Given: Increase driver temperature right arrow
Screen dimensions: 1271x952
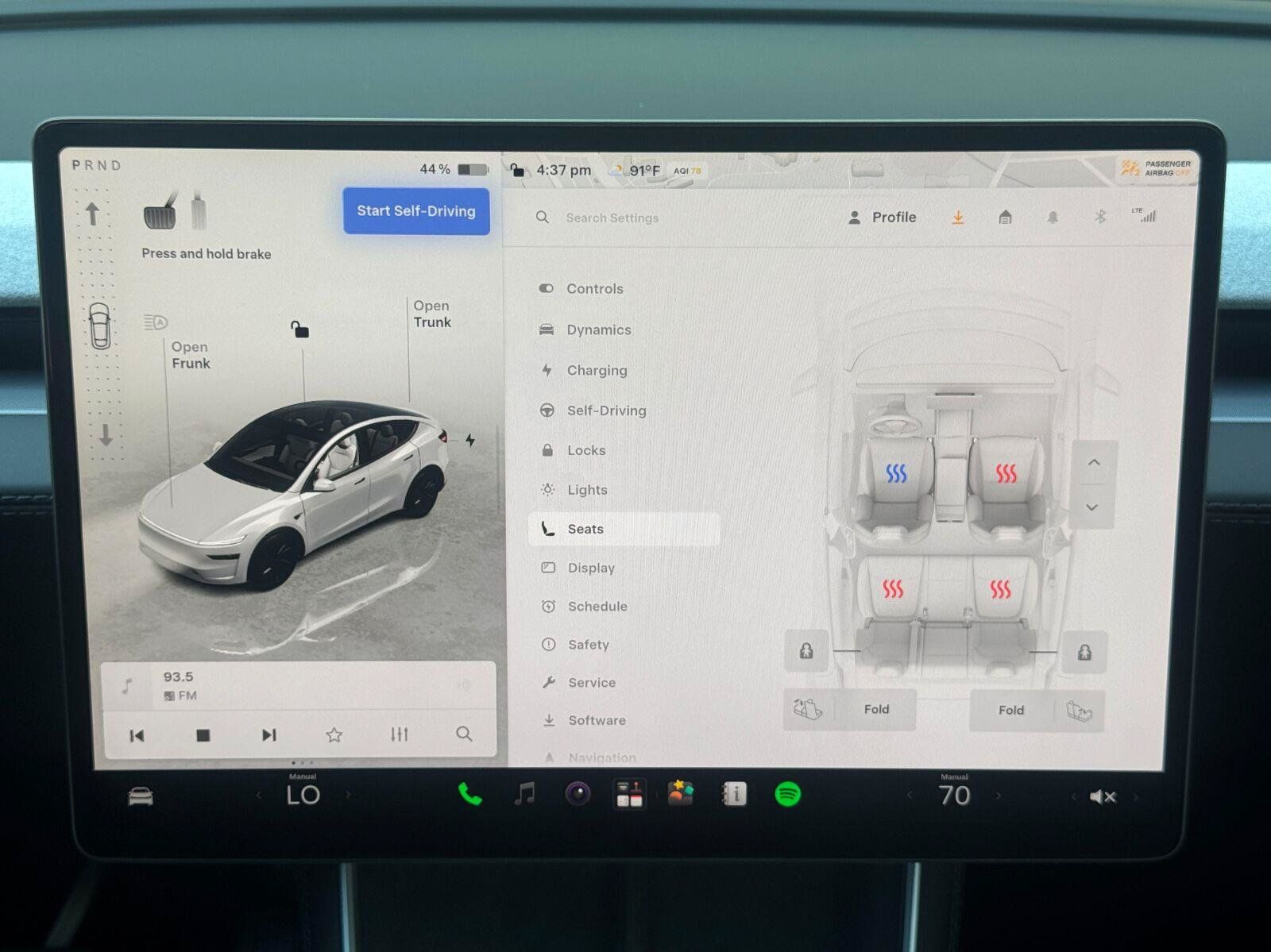Looking at the screenshot, I should coord(348,795).
